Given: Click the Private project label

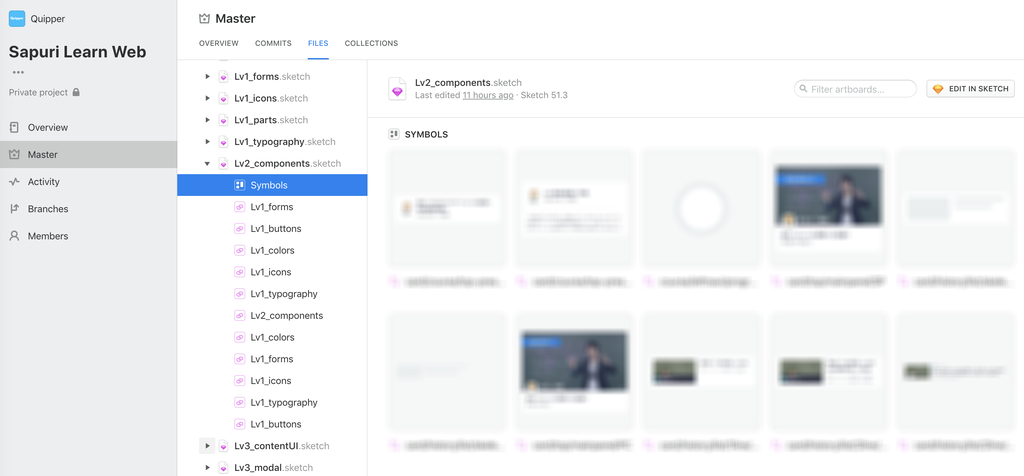Looking at the screenshot, I should tap(39, 92).
